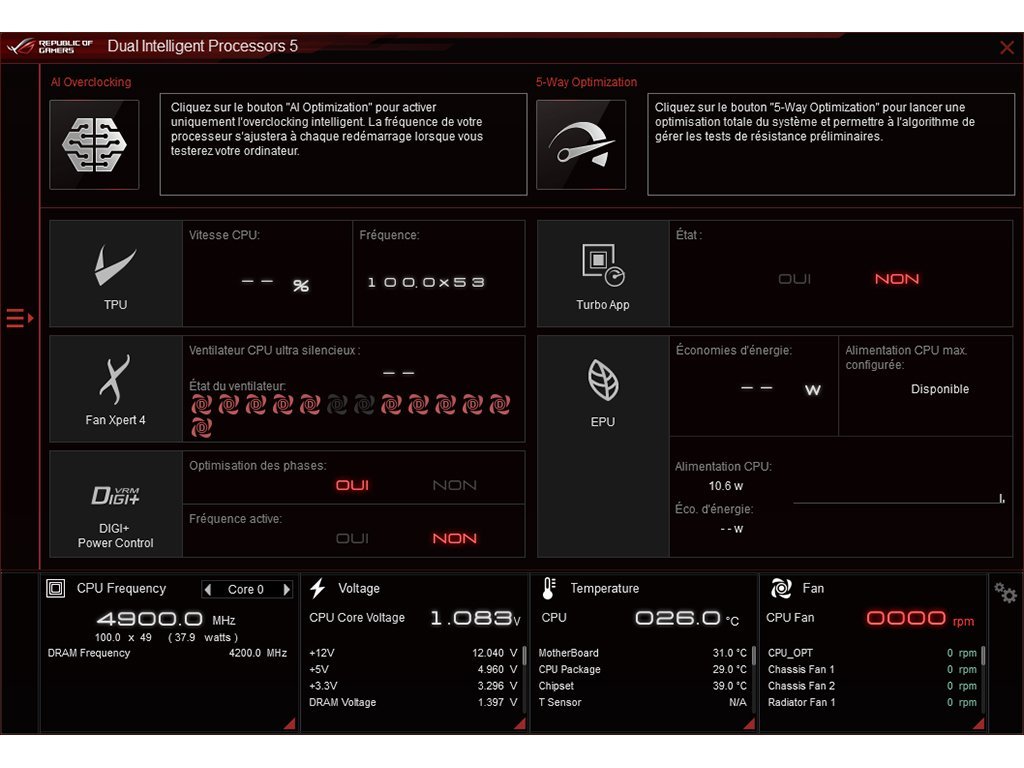The height and width of the screenshot is (768, 1024).
Task: Expand the CPU Frequency panel corner
Action: click(289, 723)
